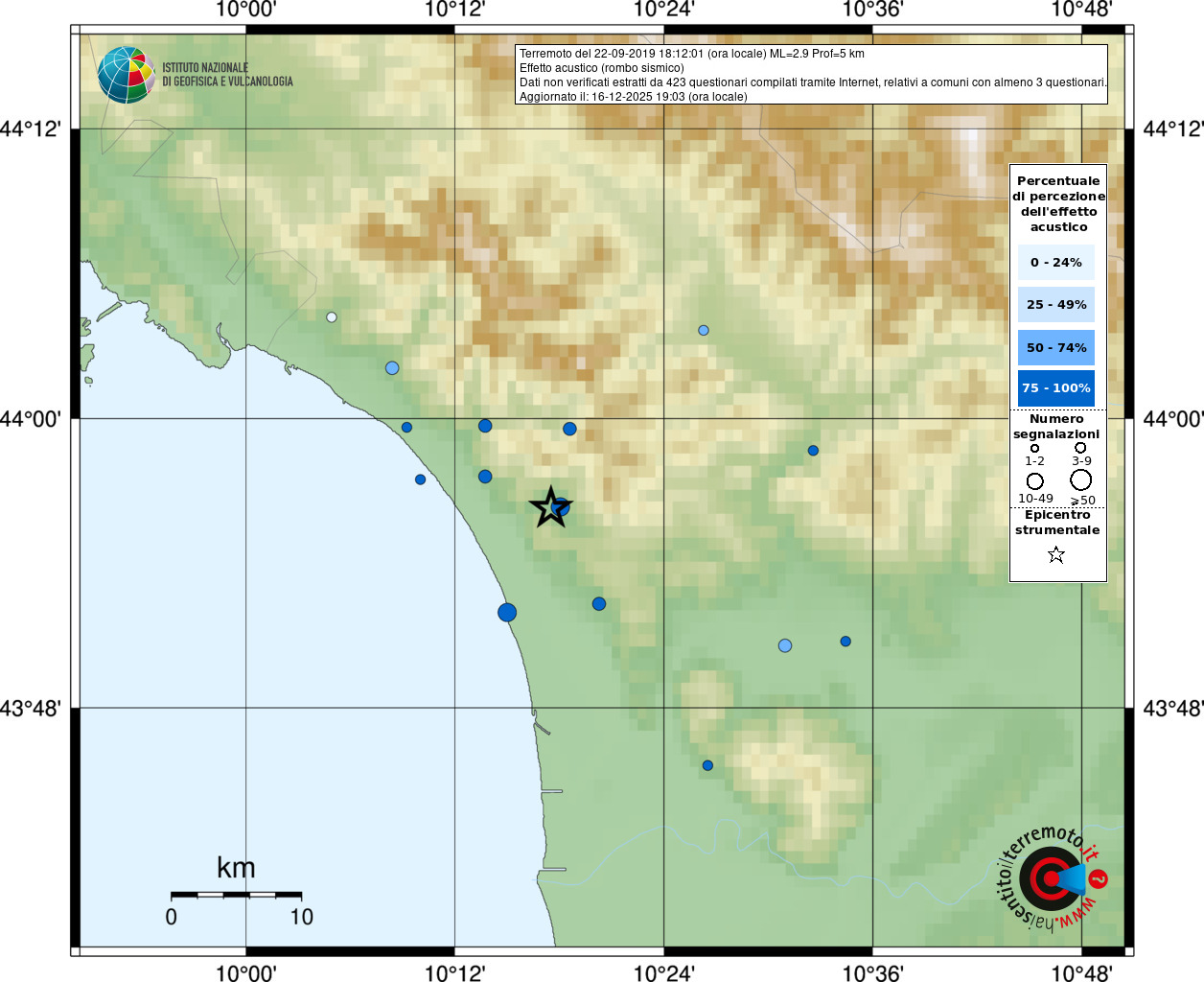Click the 43°48' label on the right axis
The width and height of the screenshot is (1204, 982).
coord(1173,709)
